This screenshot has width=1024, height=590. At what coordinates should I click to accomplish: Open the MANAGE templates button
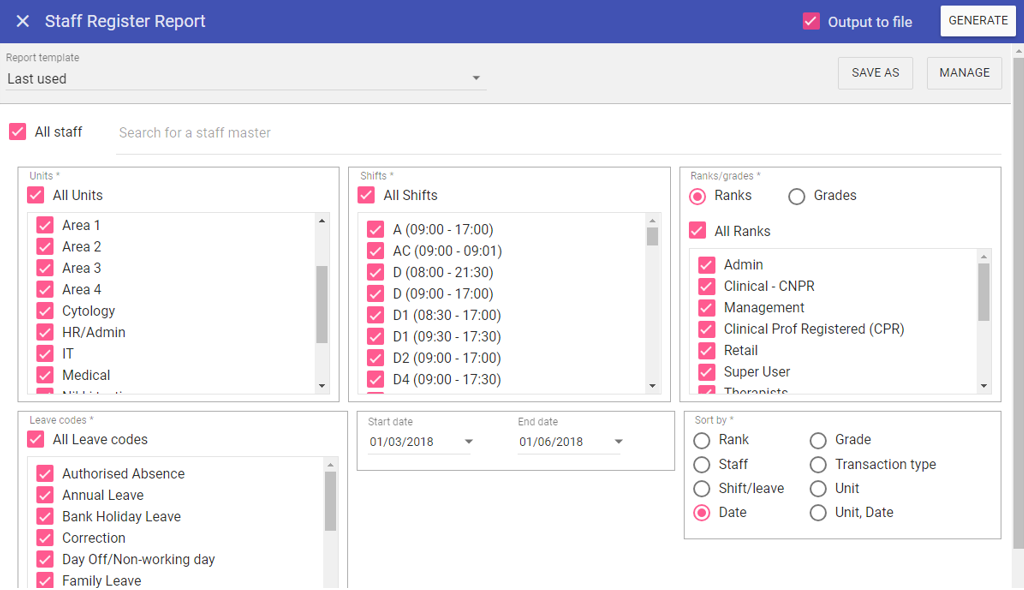coord(964,73)
